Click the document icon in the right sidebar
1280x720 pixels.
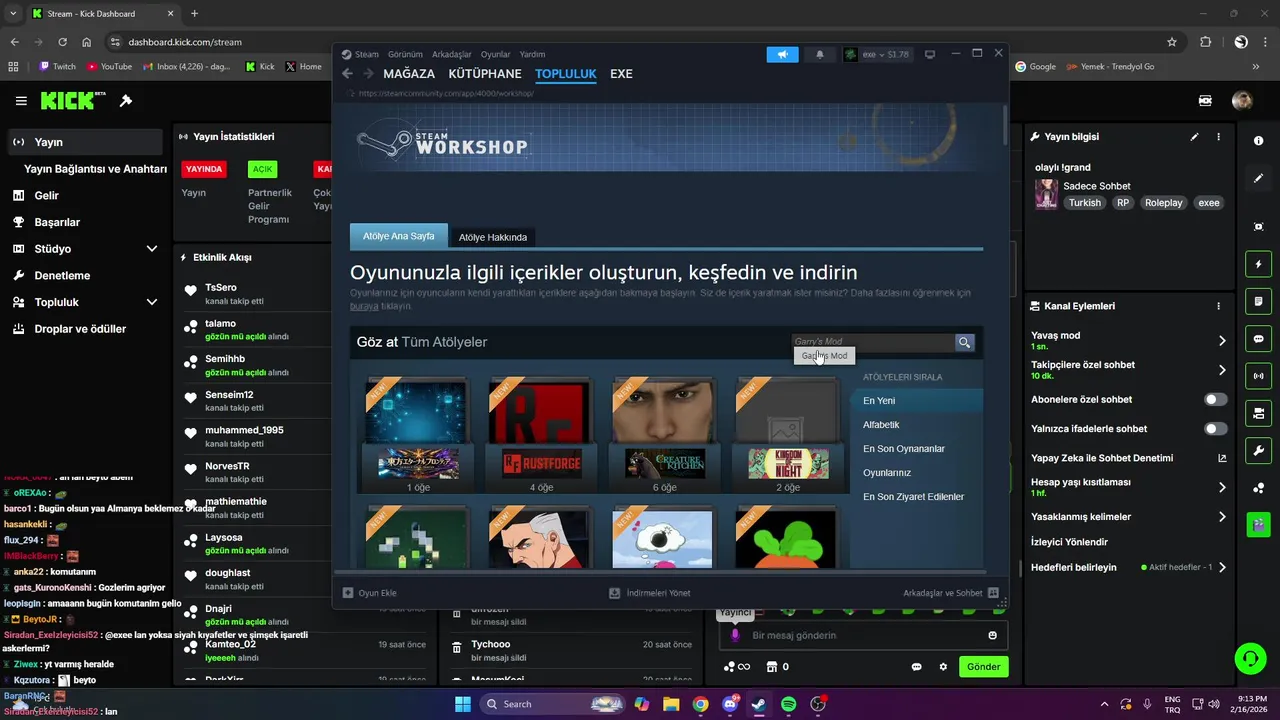click(x=1258, y=302)
